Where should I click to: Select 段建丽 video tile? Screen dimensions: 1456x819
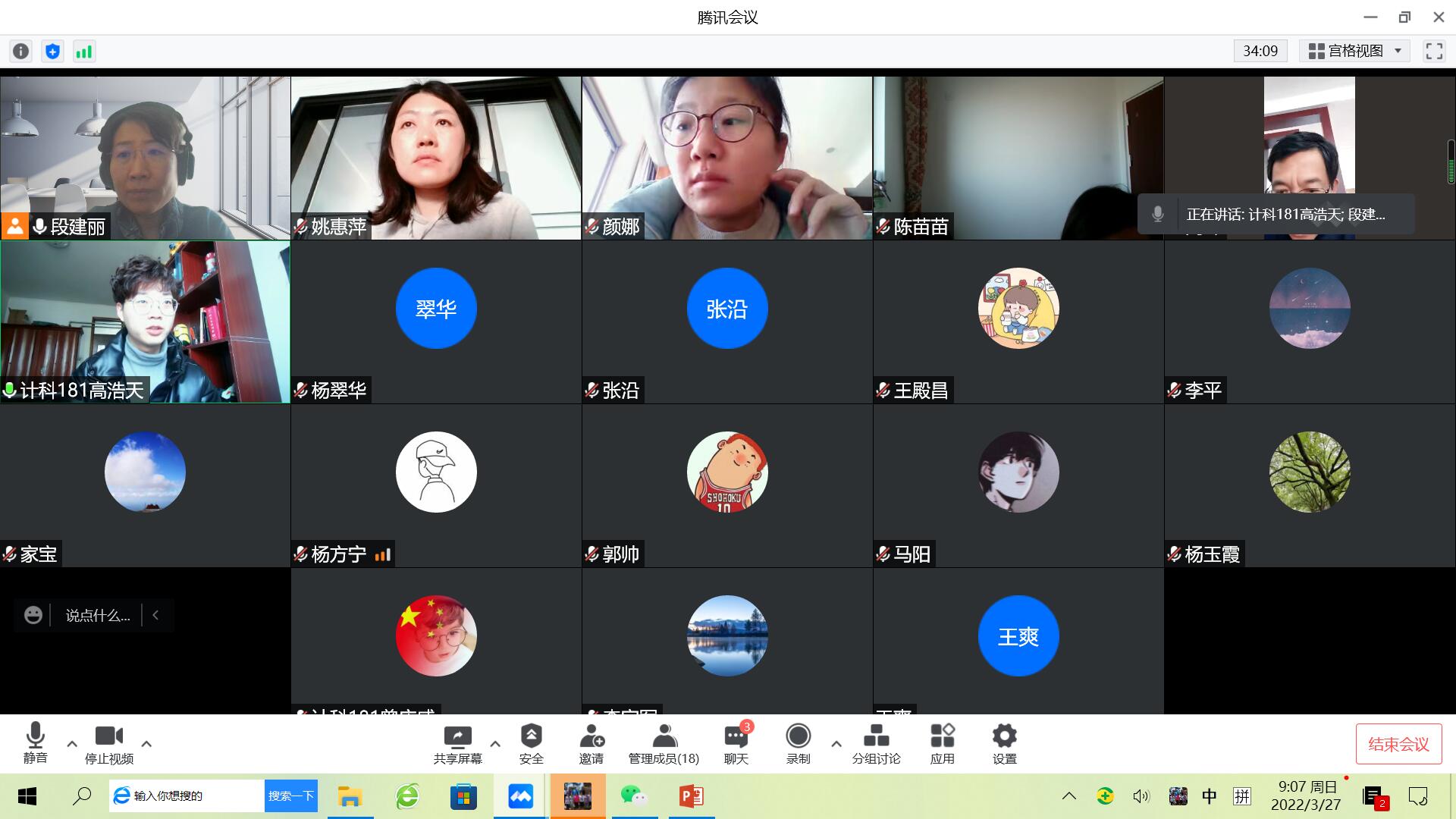(145, 158)
